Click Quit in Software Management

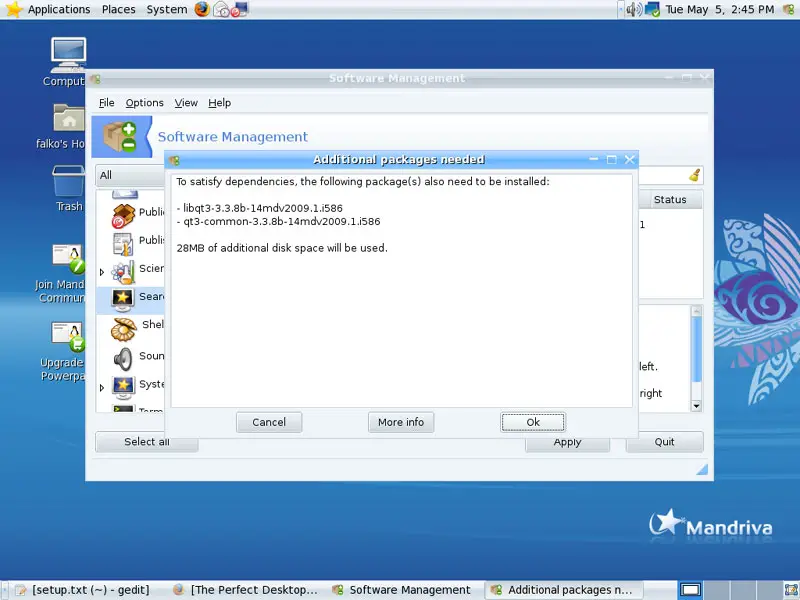click(x=664, y=442)
